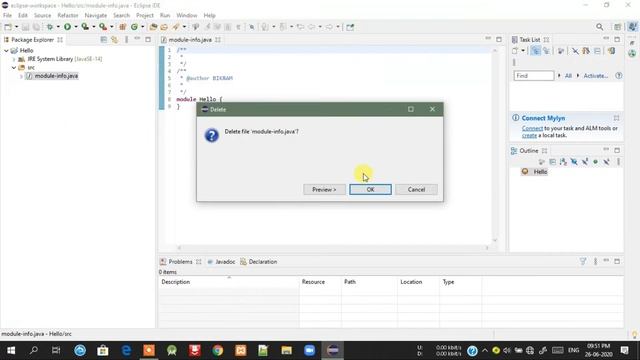
Task: Open the Project menu
Action: pyautogui.click(x=144, y=16)
